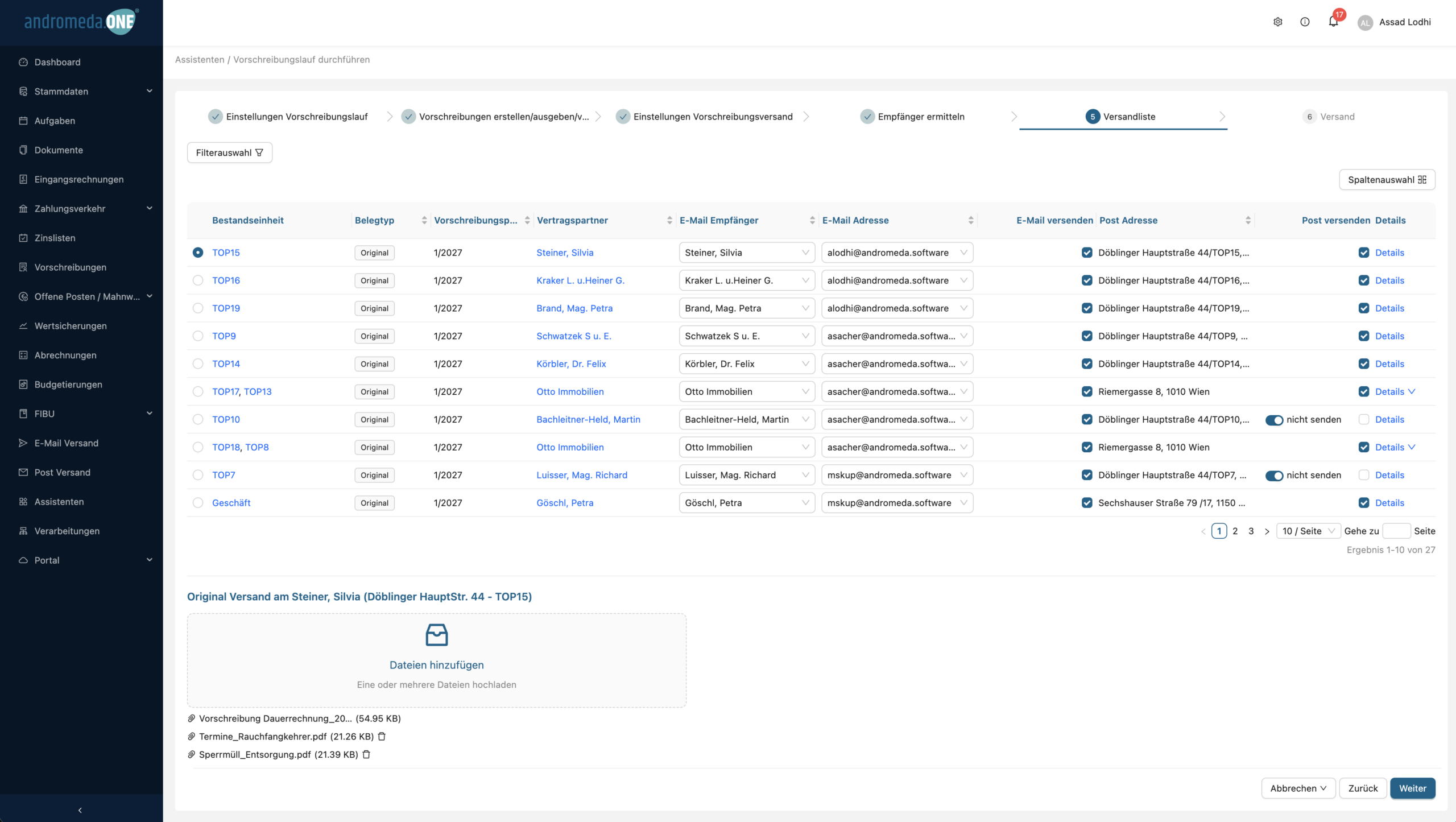The image size is (1456, 822).
Task: Click the notifications bell icon
Action: click(1333, 22)
